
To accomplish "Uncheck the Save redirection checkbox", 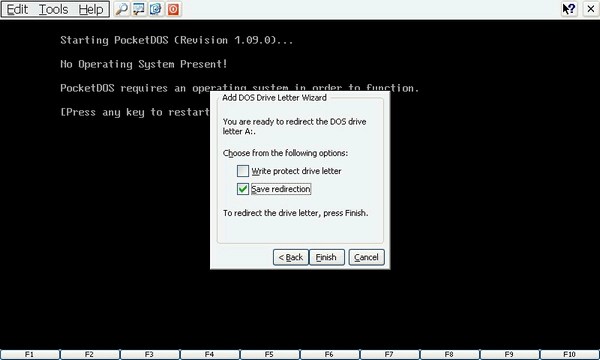I will (243, 189).
